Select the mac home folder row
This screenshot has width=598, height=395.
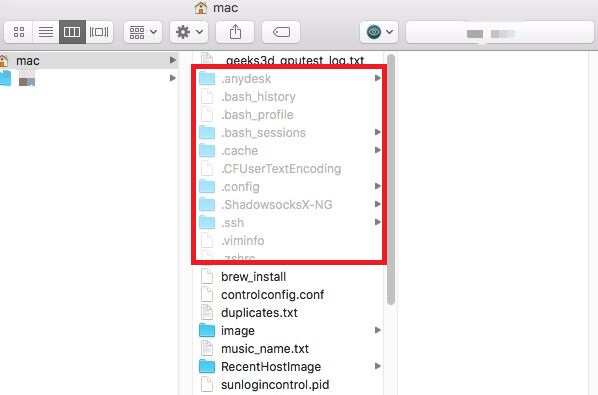[89, 60]
